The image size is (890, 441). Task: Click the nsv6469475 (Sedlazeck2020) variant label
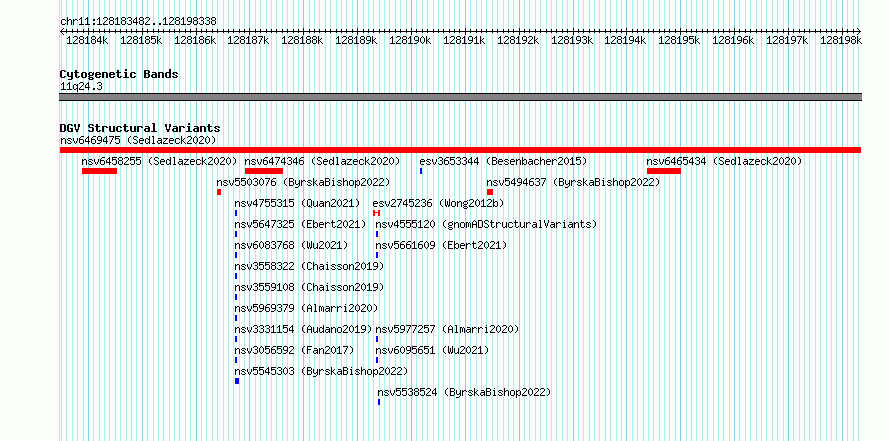(x=138, y=140)
